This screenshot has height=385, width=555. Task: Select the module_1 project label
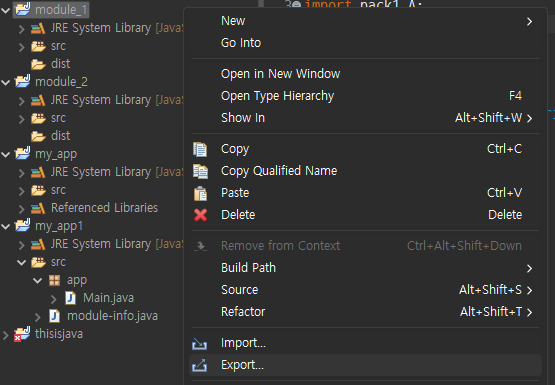click(61, 10)
